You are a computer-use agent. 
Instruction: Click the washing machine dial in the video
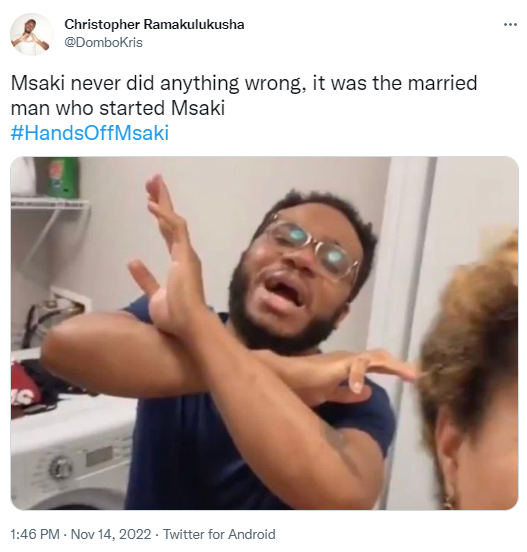pyautogui.click(x=61, y=468)
